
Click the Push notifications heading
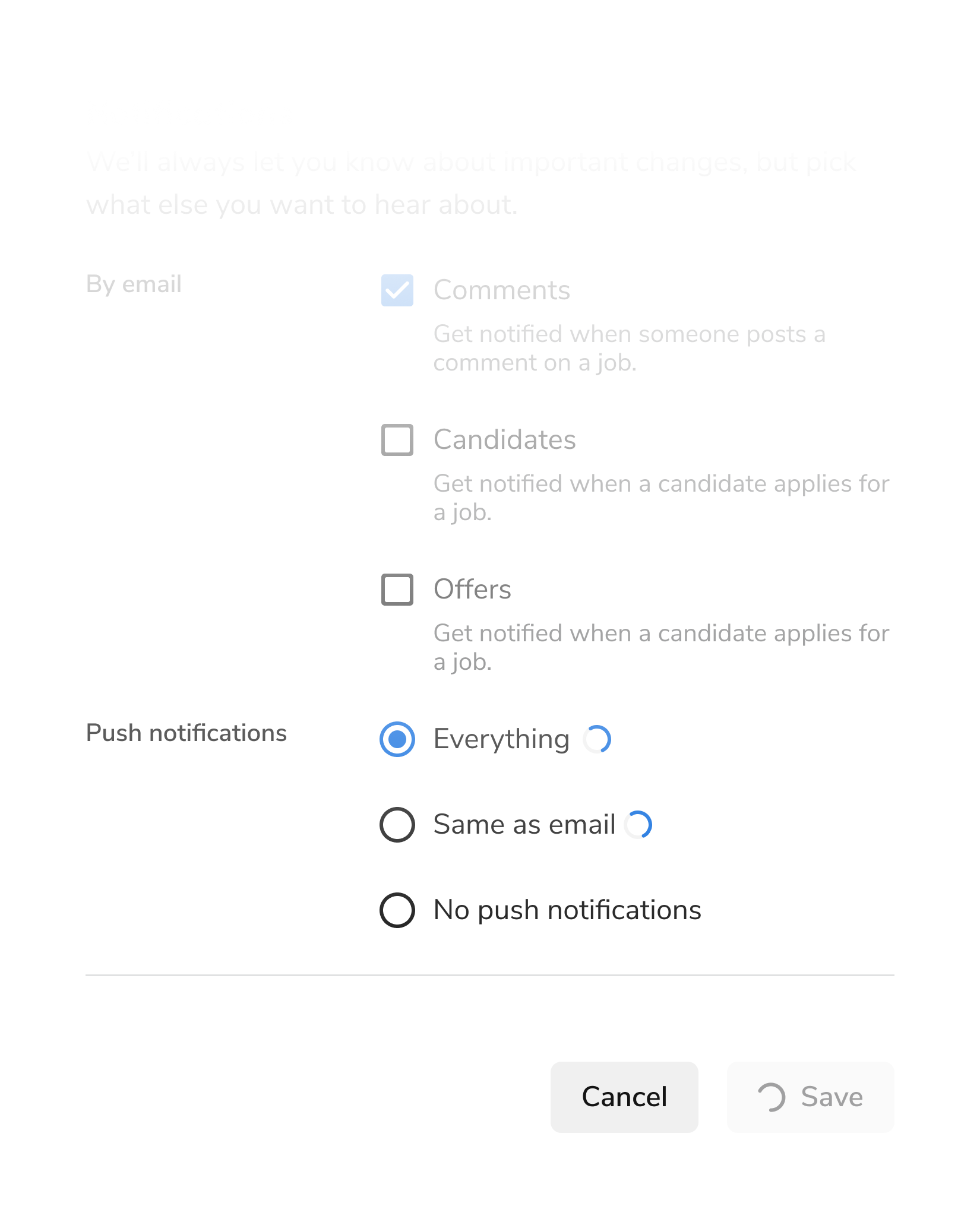(186, 733)
